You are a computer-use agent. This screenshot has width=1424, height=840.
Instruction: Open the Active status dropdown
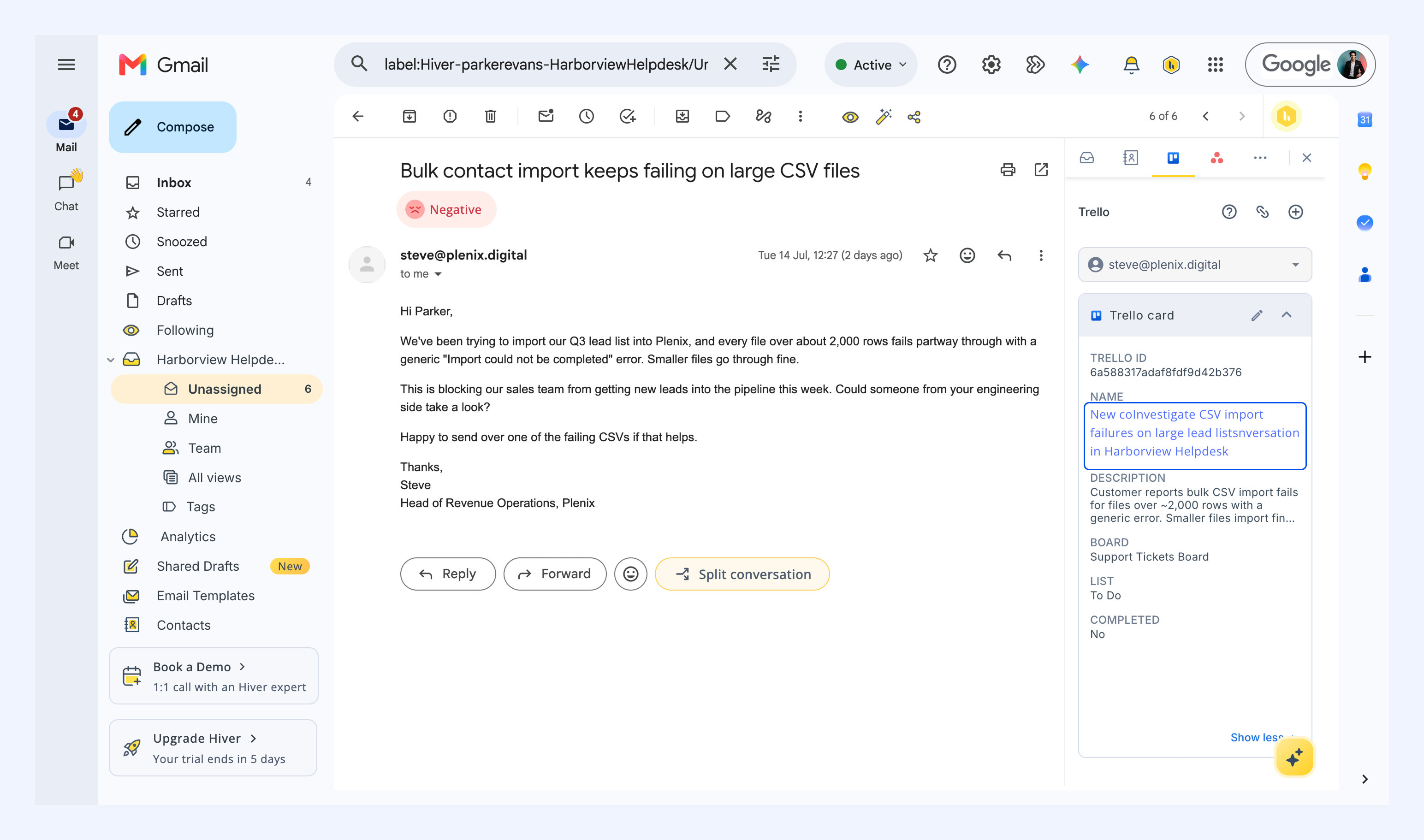(x=872, y=65)
